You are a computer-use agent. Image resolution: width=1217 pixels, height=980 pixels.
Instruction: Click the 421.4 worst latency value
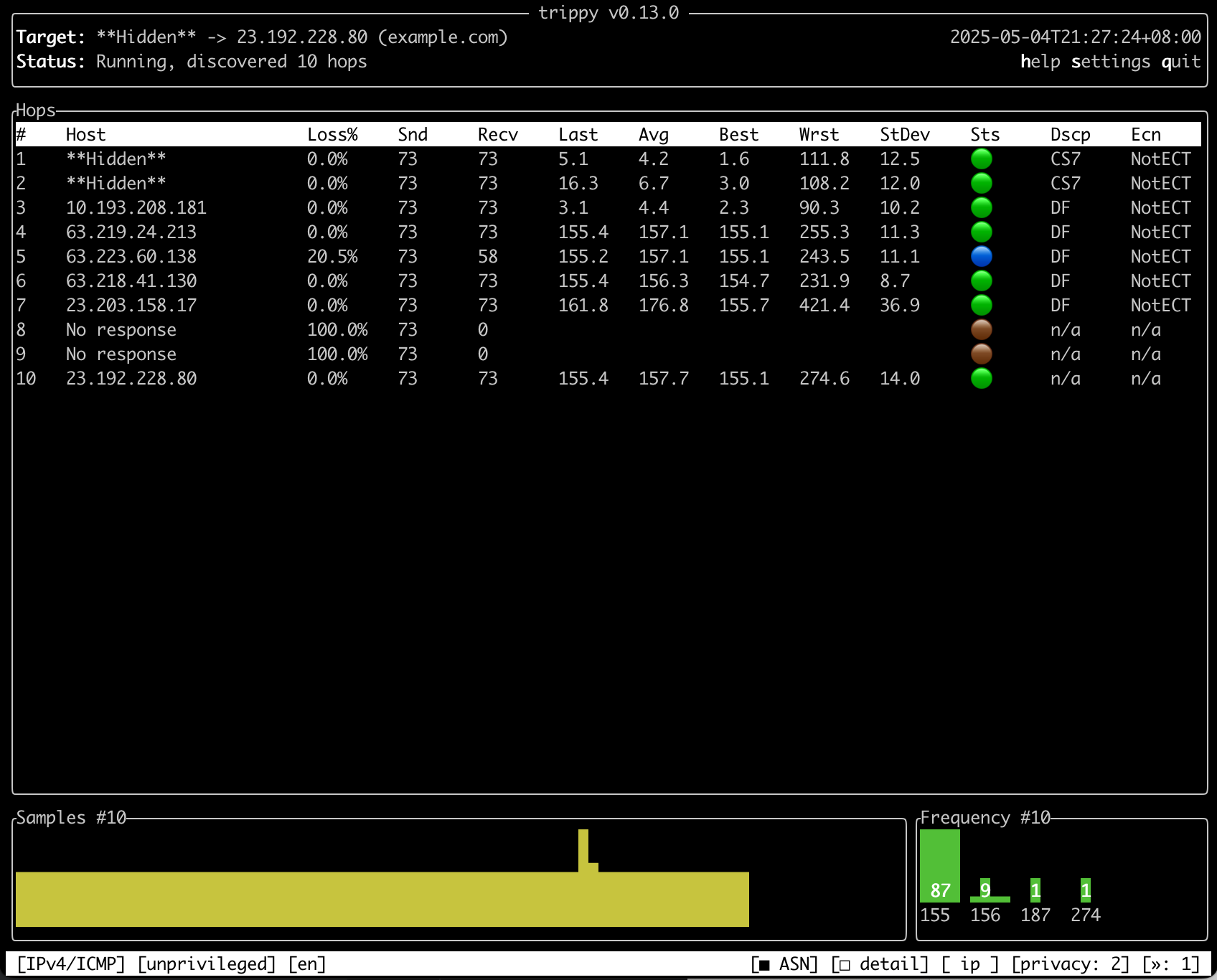point(824,305)
